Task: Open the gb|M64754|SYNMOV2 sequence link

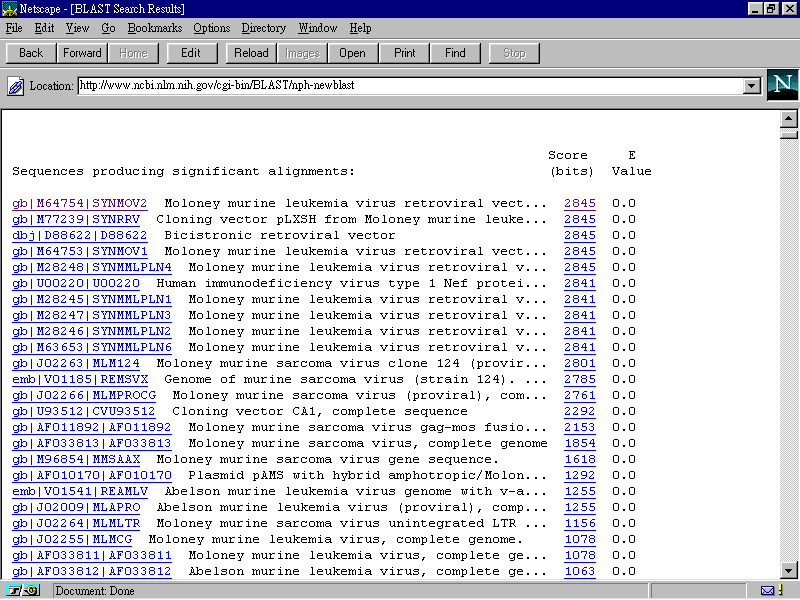Action: [79, 203]
